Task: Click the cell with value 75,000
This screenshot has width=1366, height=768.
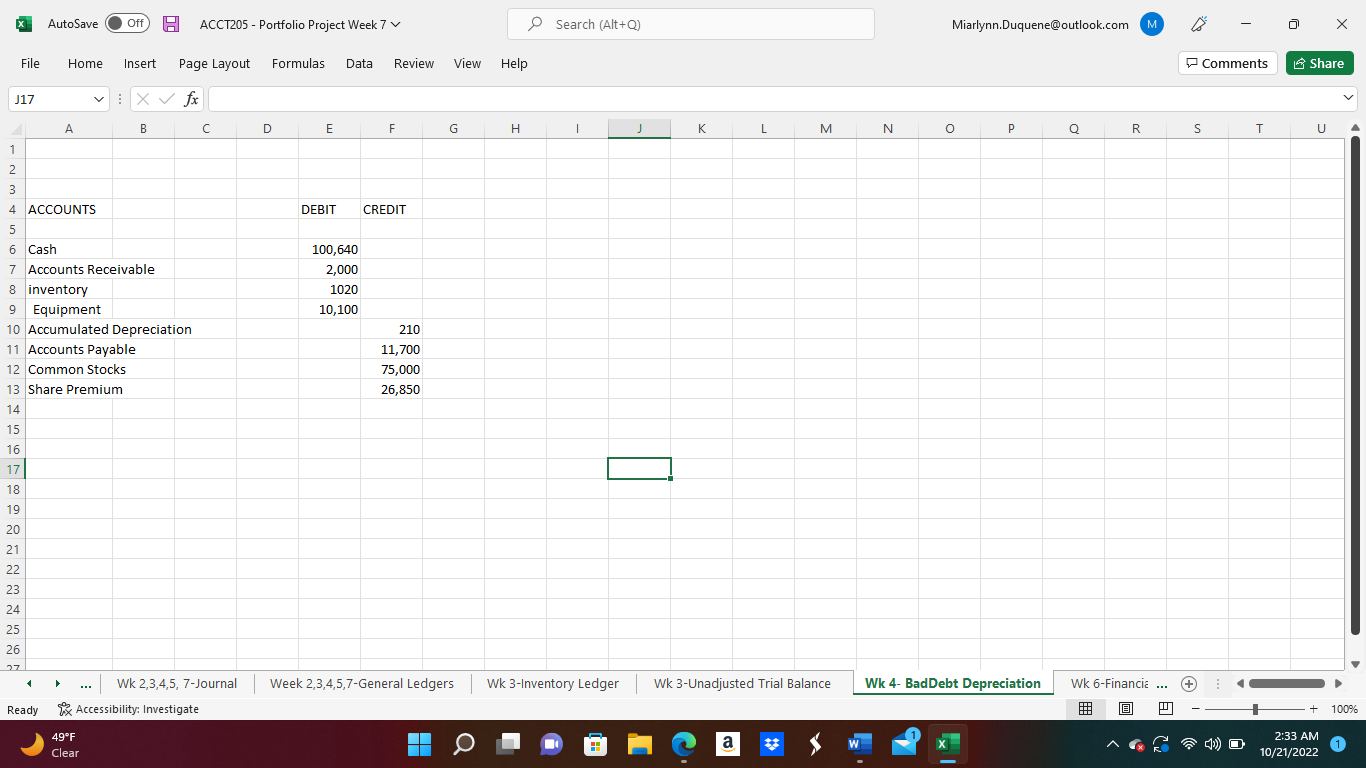Action: pyautogui.click(x=391, y=369)
